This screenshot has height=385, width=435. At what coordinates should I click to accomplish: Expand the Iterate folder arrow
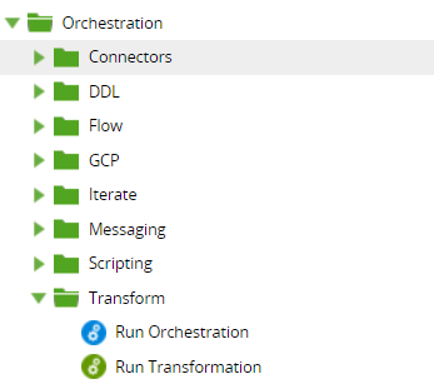(x=39, y=195)
